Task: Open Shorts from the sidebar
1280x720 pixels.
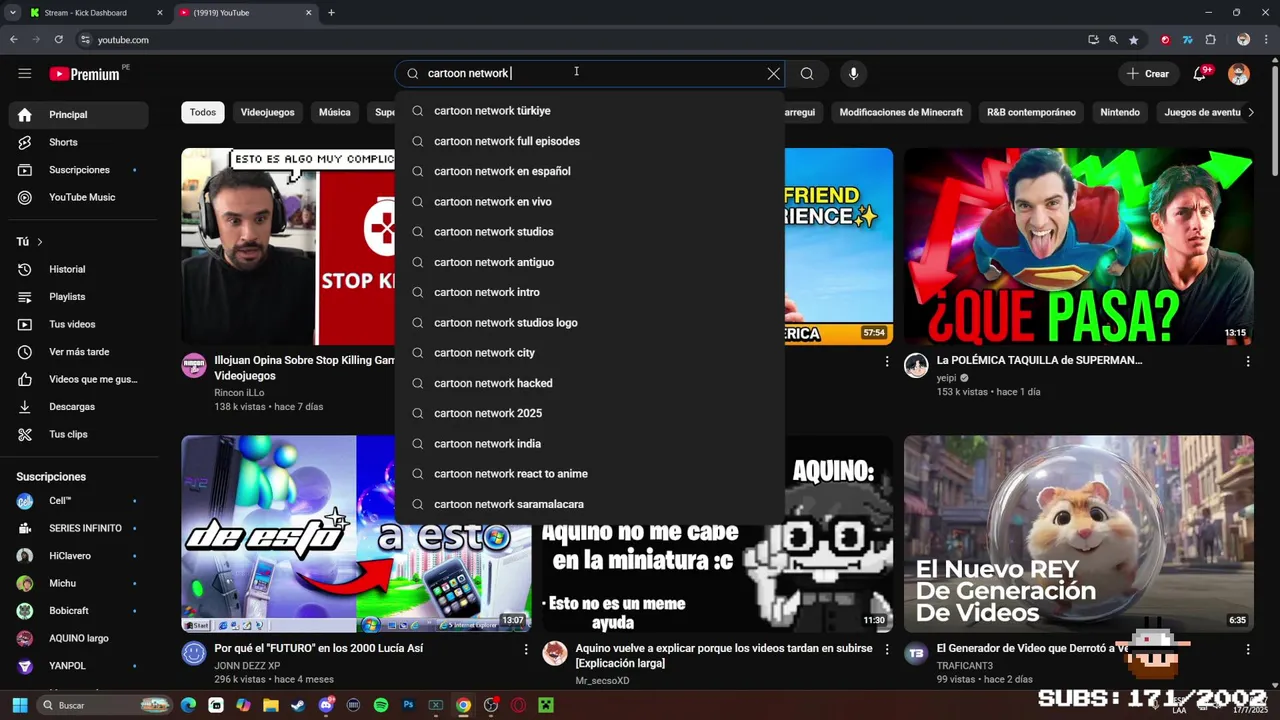Action: (x=78, y=142)
